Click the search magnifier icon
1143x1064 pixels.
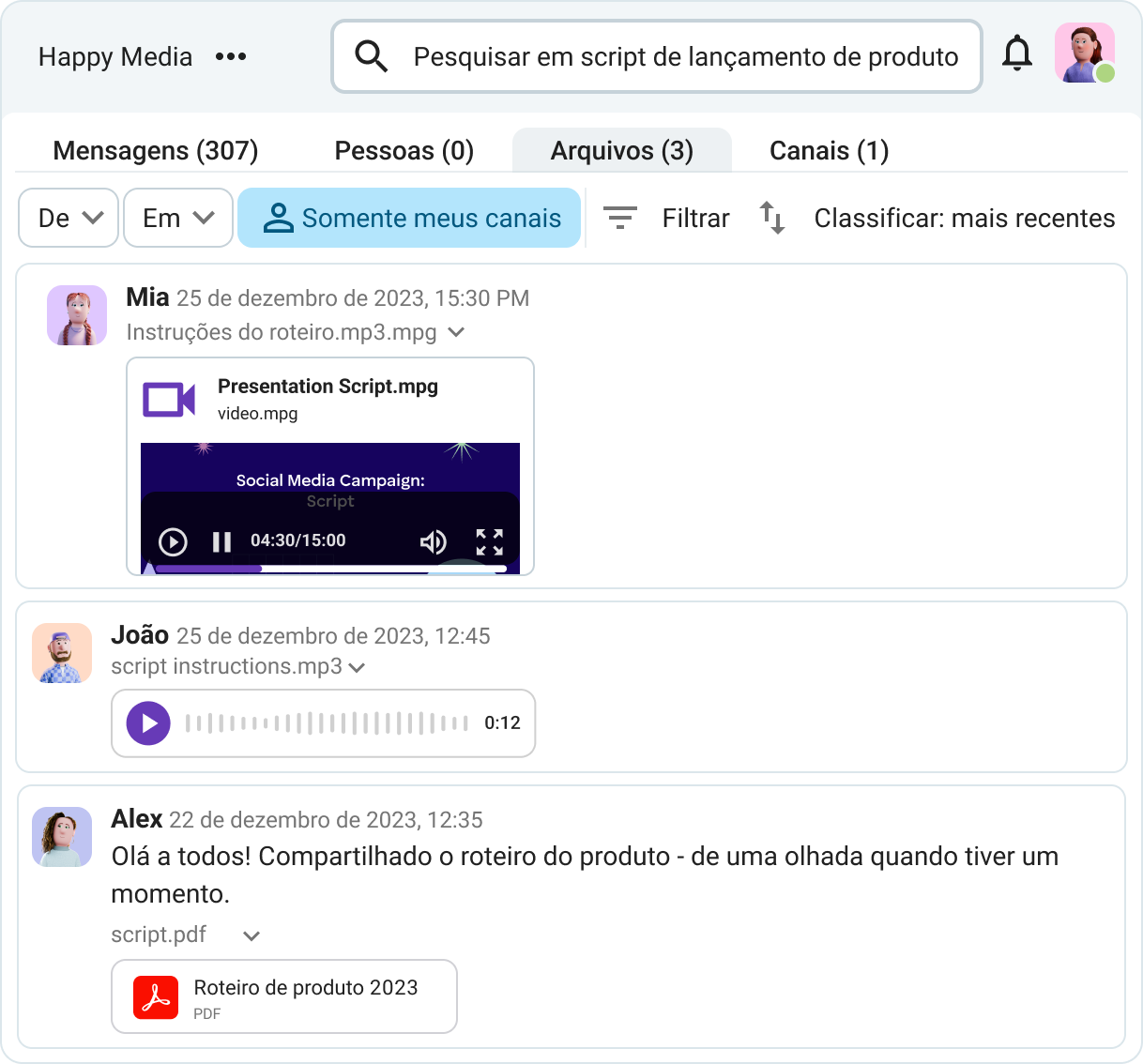click(x=371, y=56)
